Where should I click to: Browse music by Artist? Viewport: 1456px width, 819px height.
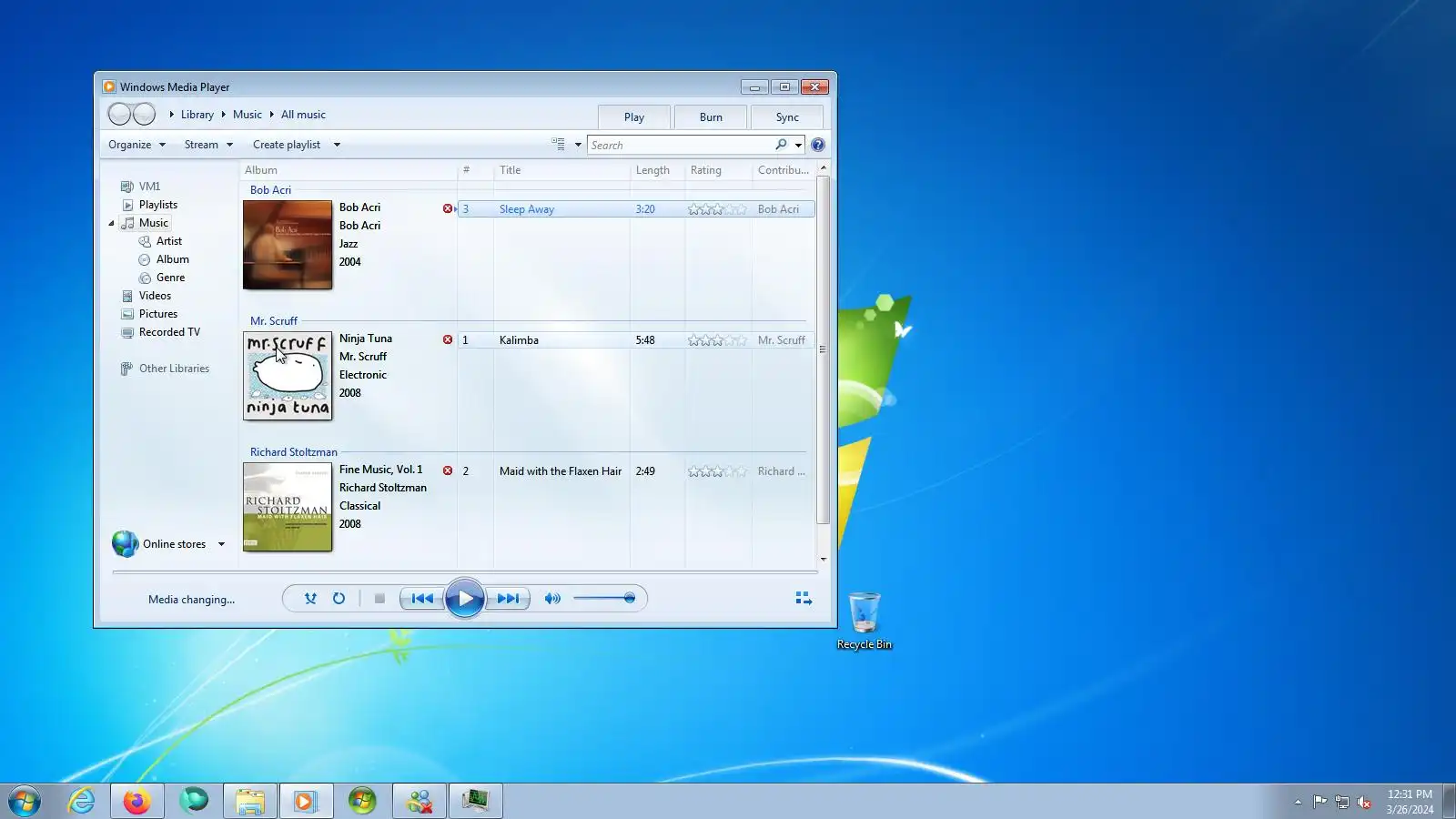(169, 241)
